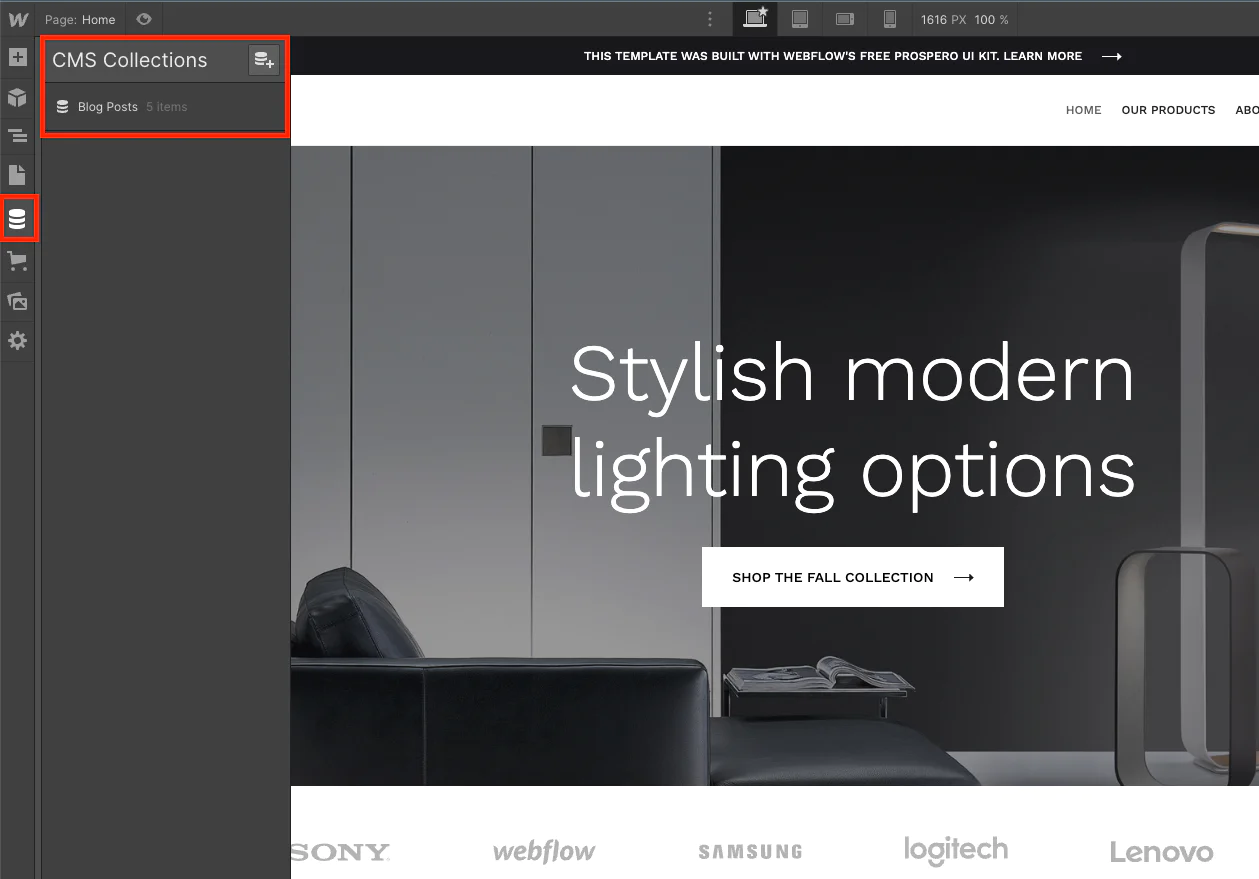Open the Pages panel

(17, 175)
